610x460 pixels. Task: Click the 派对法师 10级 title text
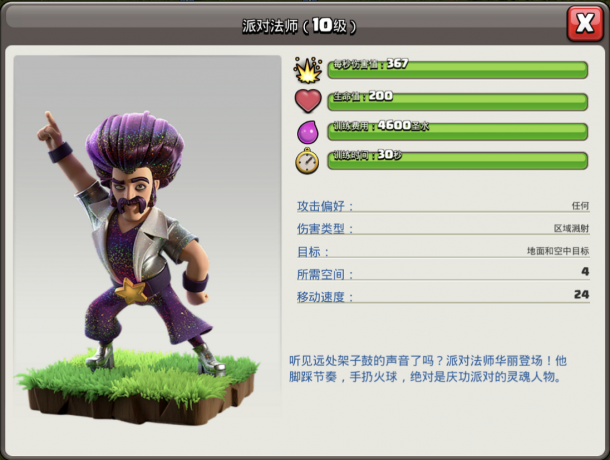click(299, 26)
